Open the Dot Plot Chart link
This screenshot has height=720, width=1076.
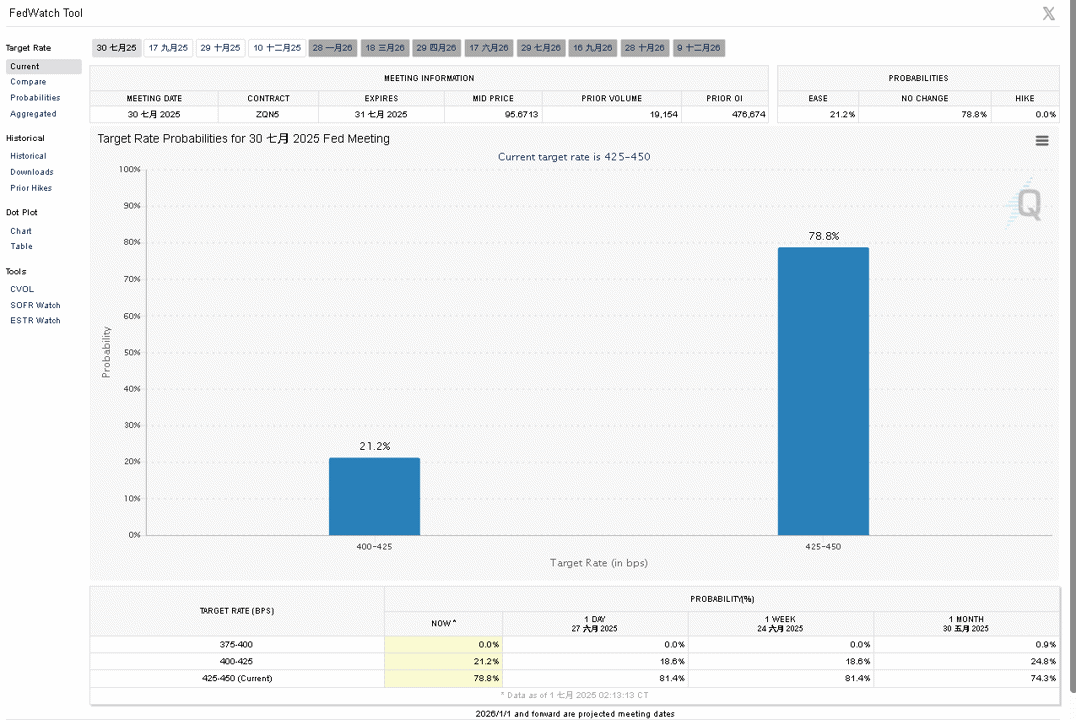pyautogui.click(x=21, y=231)
